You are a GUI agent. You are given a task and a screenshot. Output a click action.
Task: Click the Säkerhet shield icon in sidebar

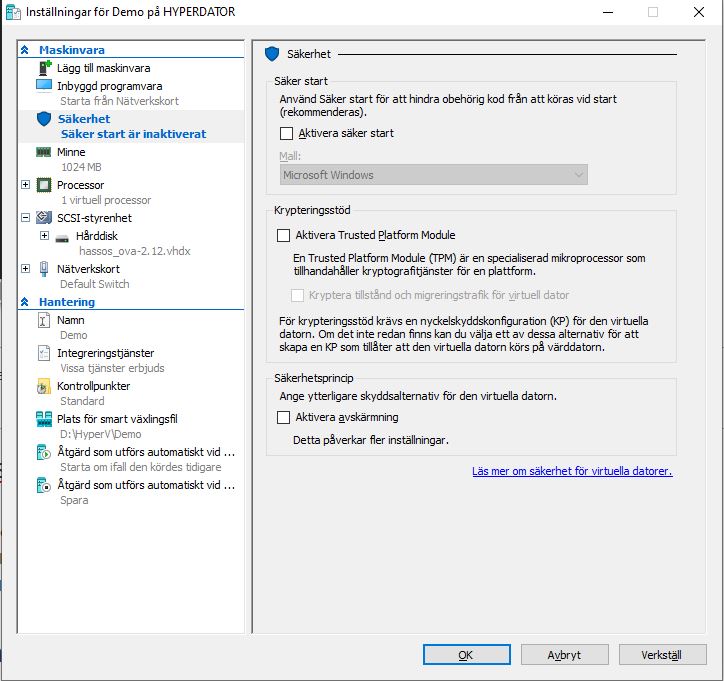point(44,119)
